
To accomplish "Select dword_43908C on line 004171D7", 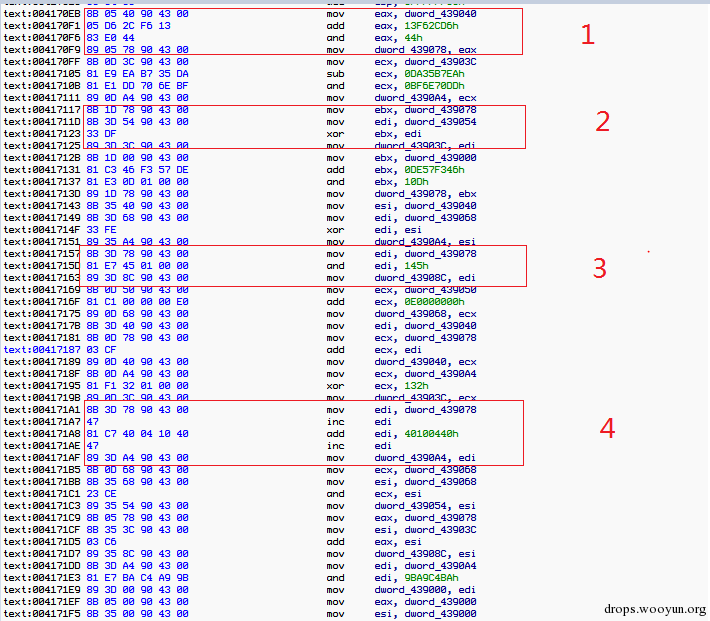I will pos(410,554).
